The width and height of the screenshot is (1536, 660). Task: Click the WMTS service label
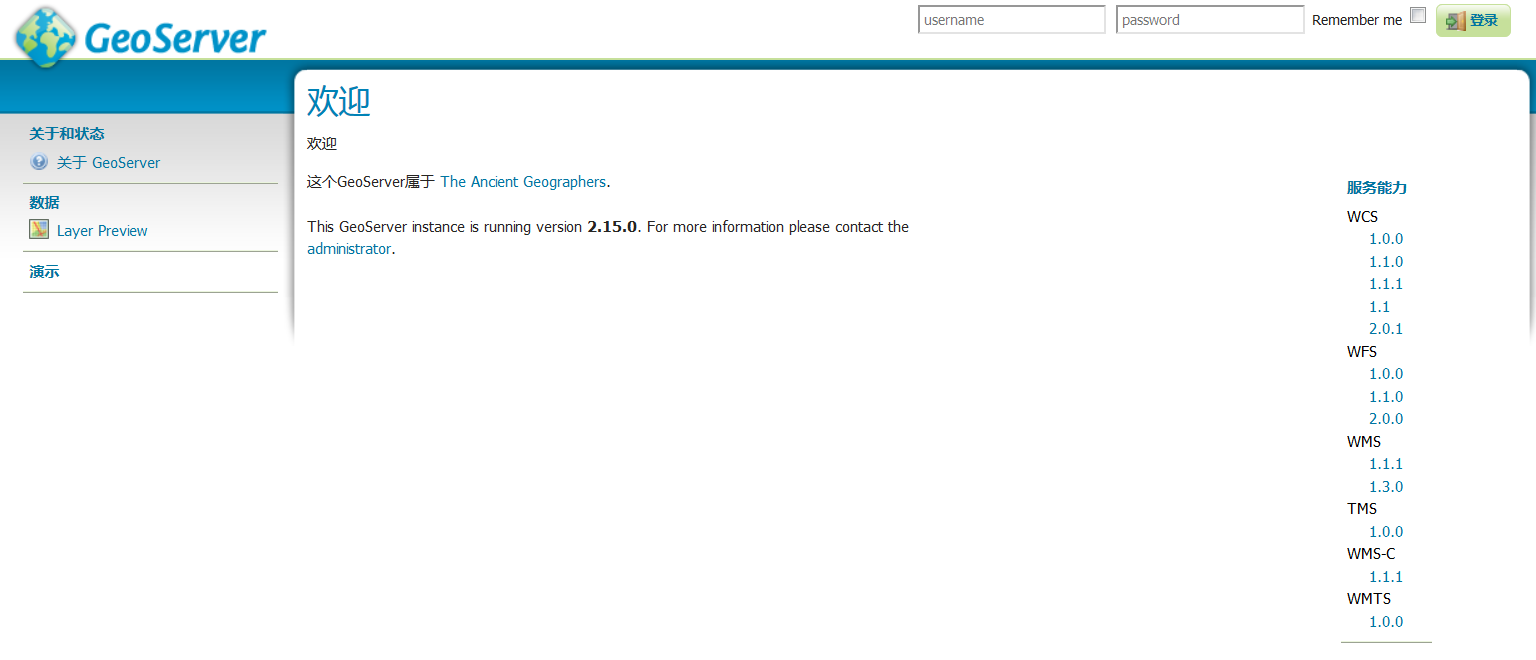[1369, 599]
